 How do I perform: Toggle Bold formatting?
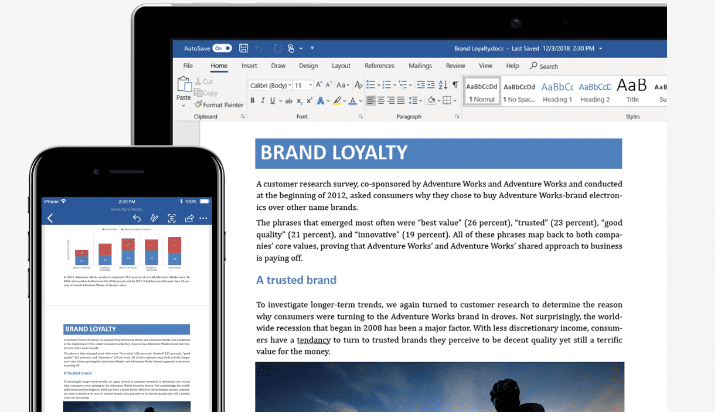pyautogui.click(x=252, y=101)
